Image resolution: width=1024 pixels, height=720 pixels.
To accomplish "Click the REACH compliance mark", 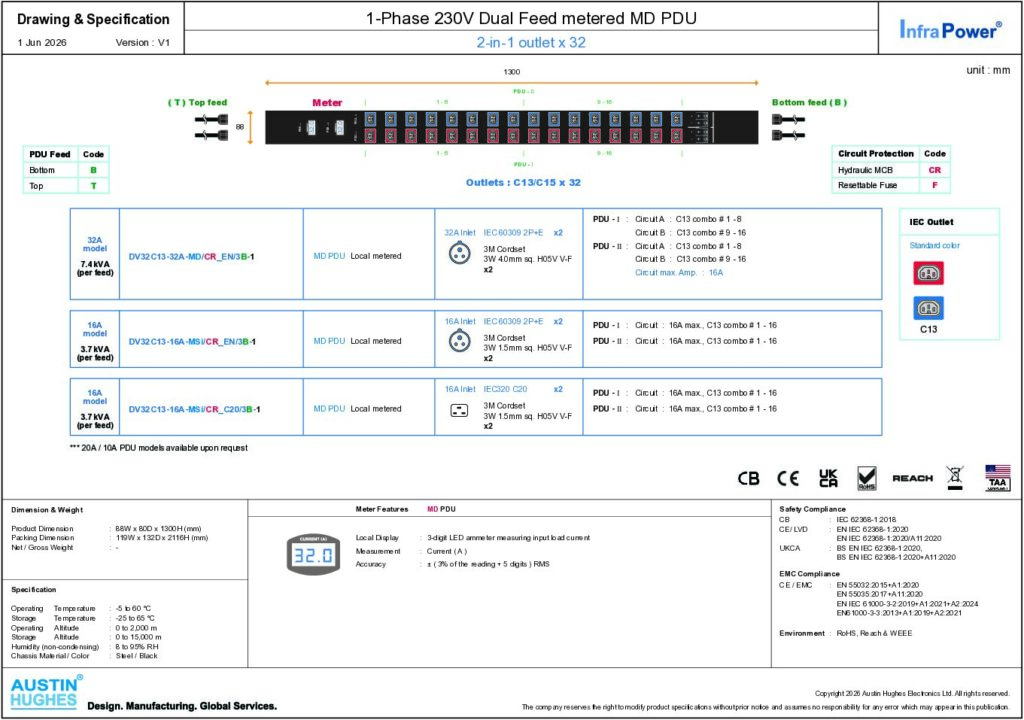I will [x=912, y=478].
